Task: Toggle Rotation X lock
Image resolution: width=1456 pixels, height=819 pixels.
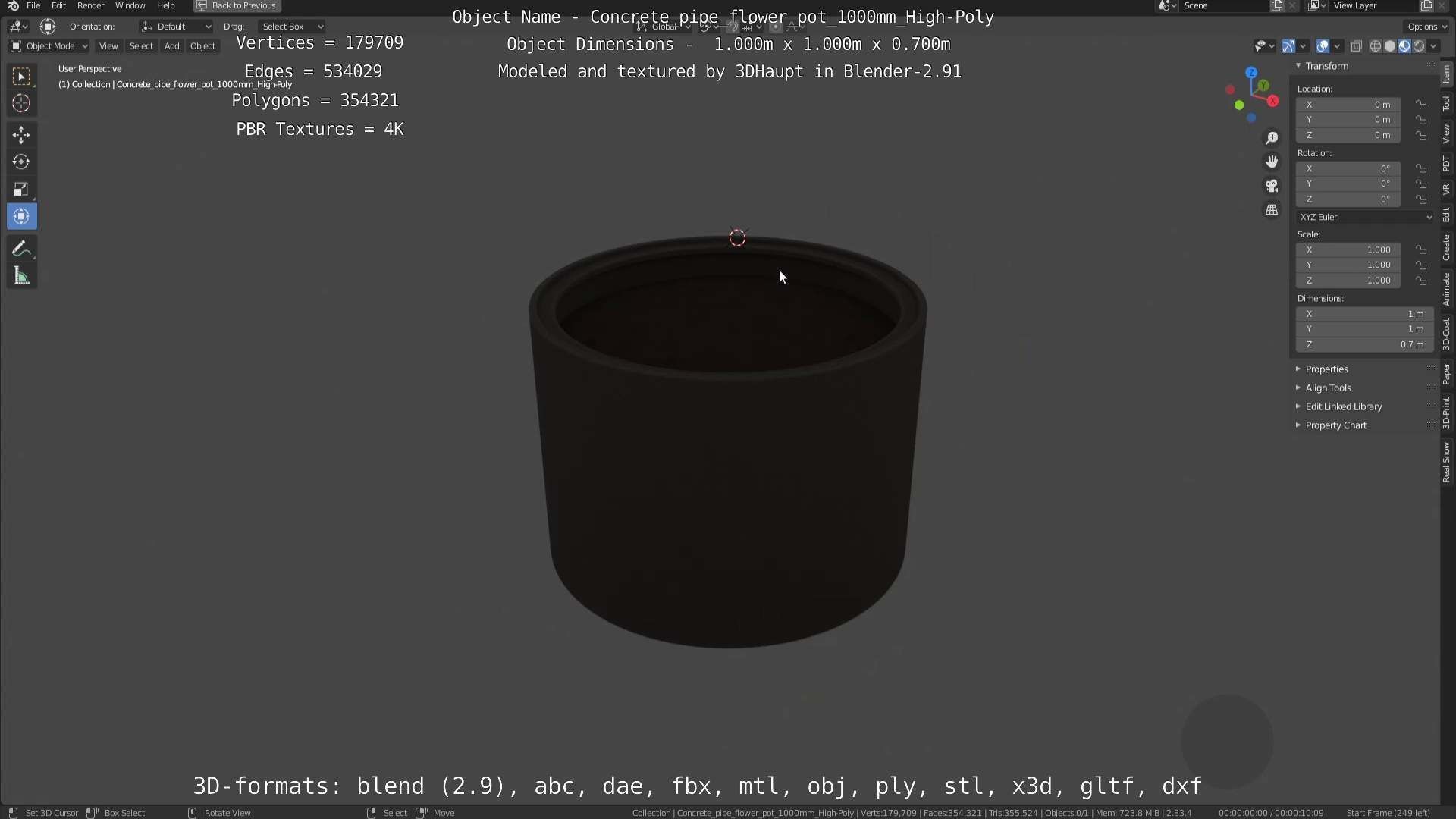Action: tap(1421, 168)
